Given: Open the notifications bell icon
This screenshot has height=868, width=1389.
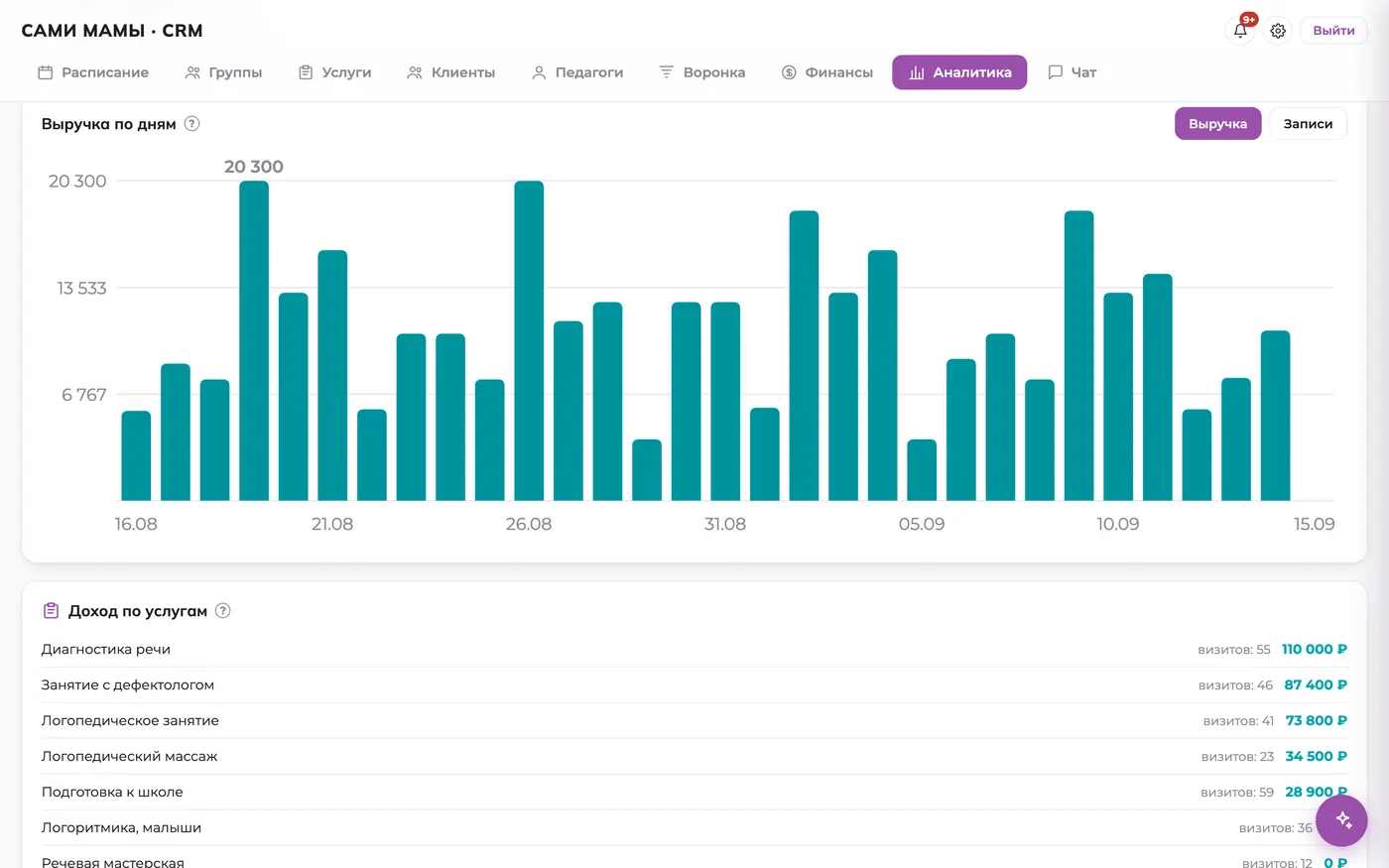Looking at the screenshot, I should (x=1240, y=31).
